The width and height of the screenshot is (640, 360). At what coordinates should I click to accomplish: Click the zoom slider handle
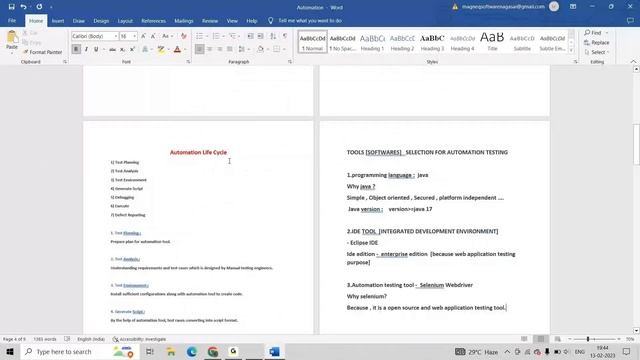point(588,339)
